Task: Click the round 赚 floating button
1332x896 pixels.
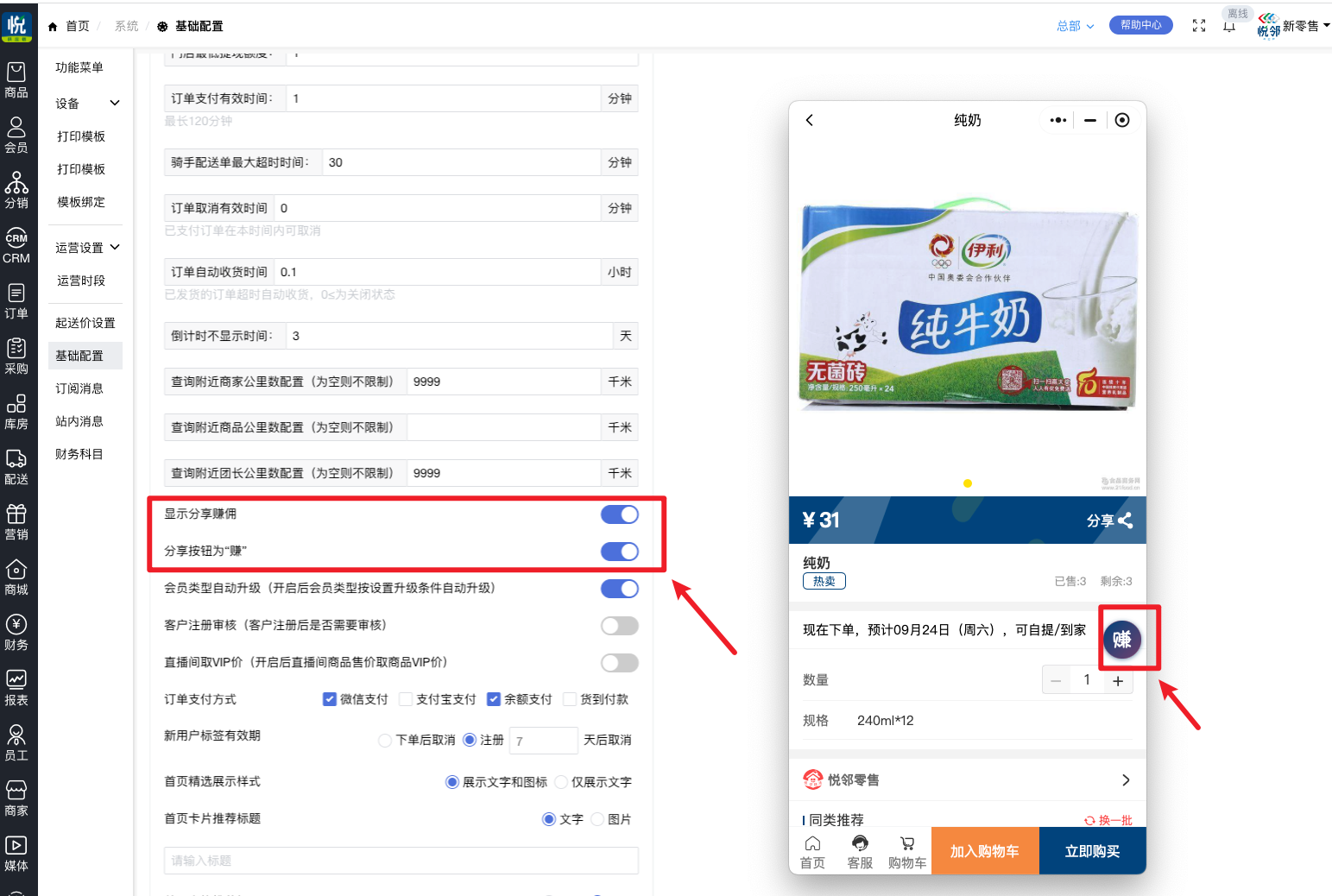Action: (x=1122, y=640)
